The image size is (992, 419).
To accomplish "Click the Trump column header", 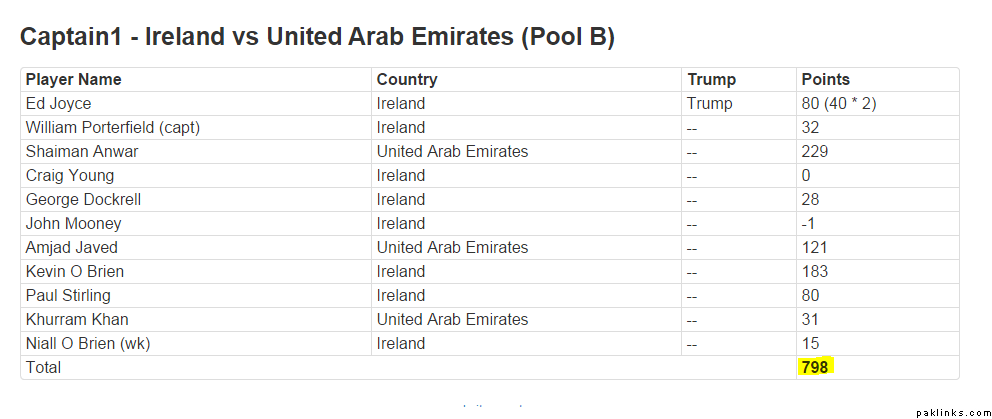I will coord(711,80).
